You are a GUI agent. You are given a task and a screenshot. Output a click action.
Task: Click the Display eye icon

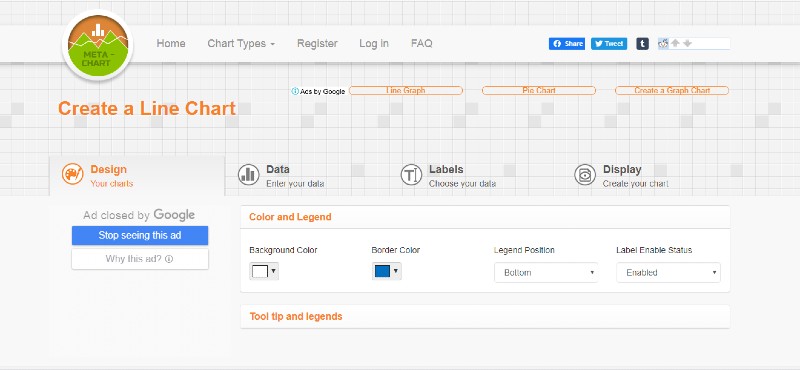[x=585, y=175]
